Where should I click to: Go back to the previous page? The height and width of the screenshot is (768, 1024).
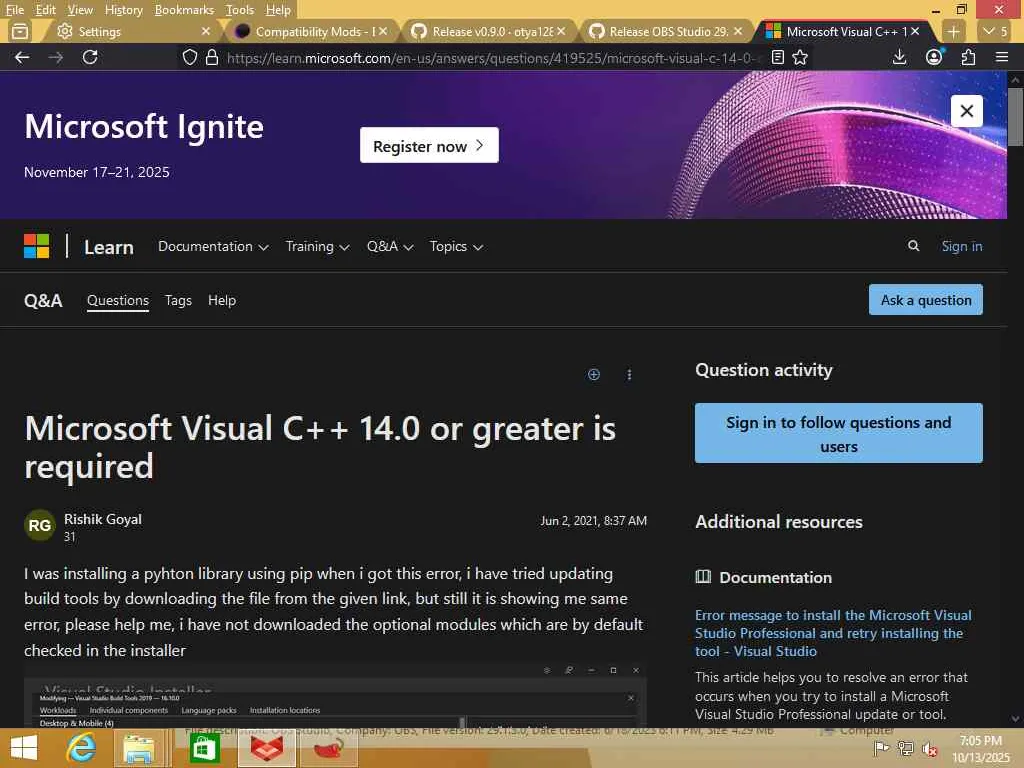22,57
